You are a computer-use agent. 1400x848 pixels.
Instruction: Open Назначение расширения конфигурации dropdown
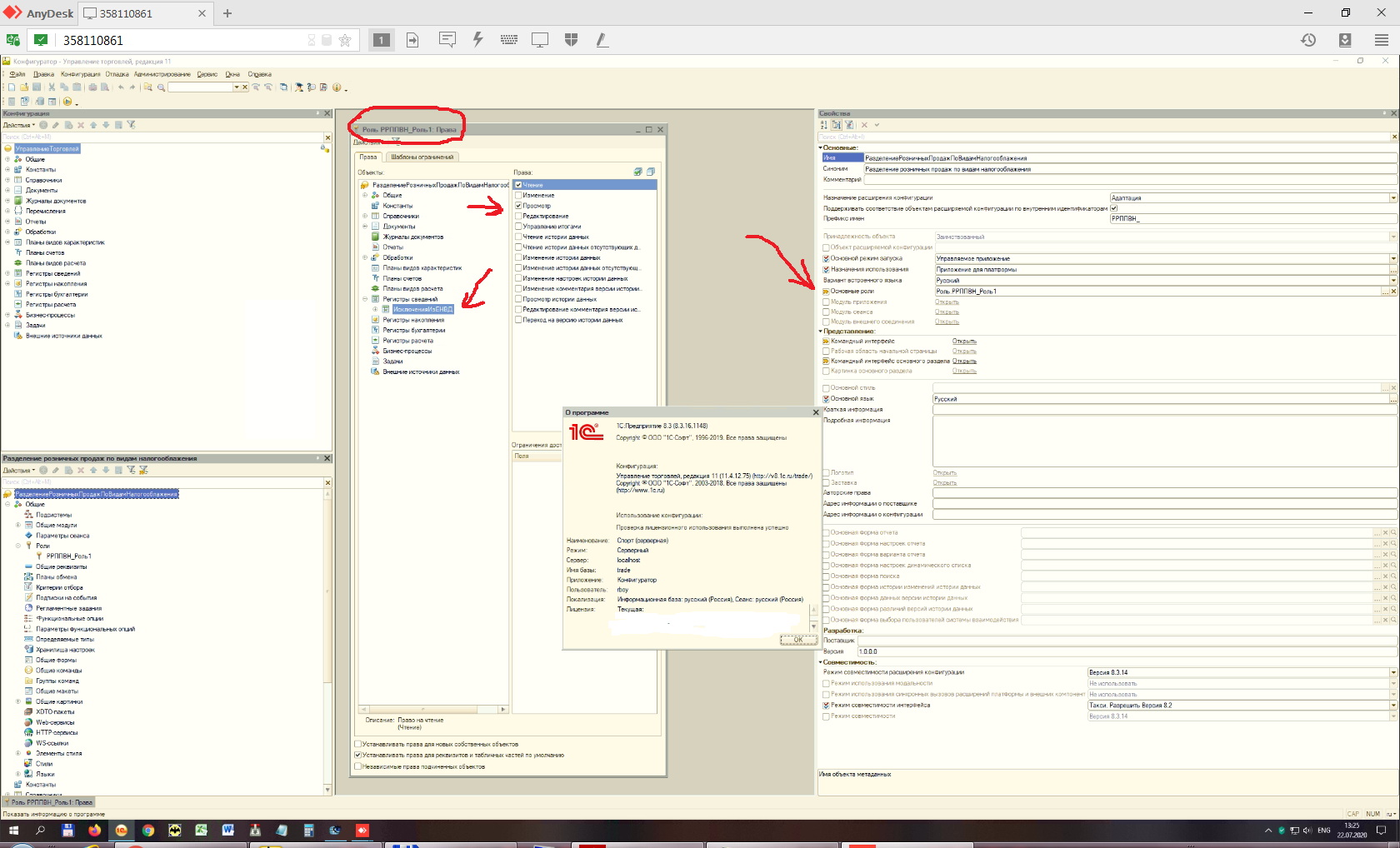(x=1393, y=198)
